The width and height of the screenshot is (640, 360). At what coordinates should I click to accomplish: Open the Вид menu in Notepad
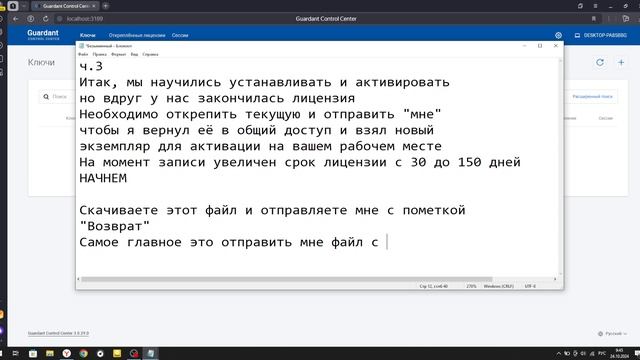pyautogui.click(x=134, y=54)
